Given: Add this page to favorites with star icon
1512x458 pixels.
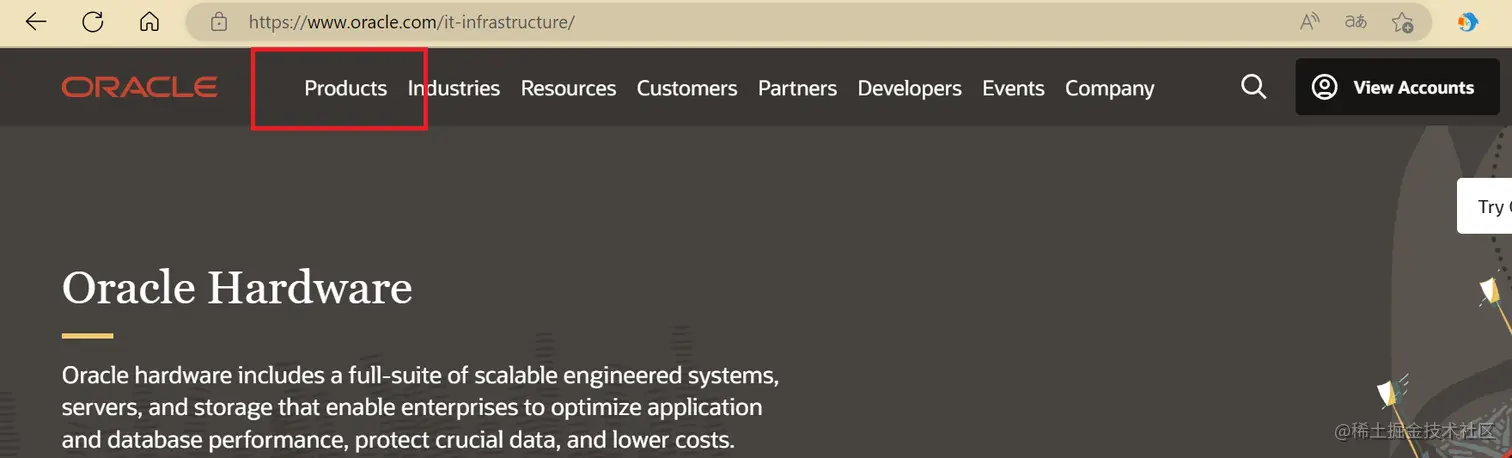Looking at the screenshot, I should click(1402, 22).
